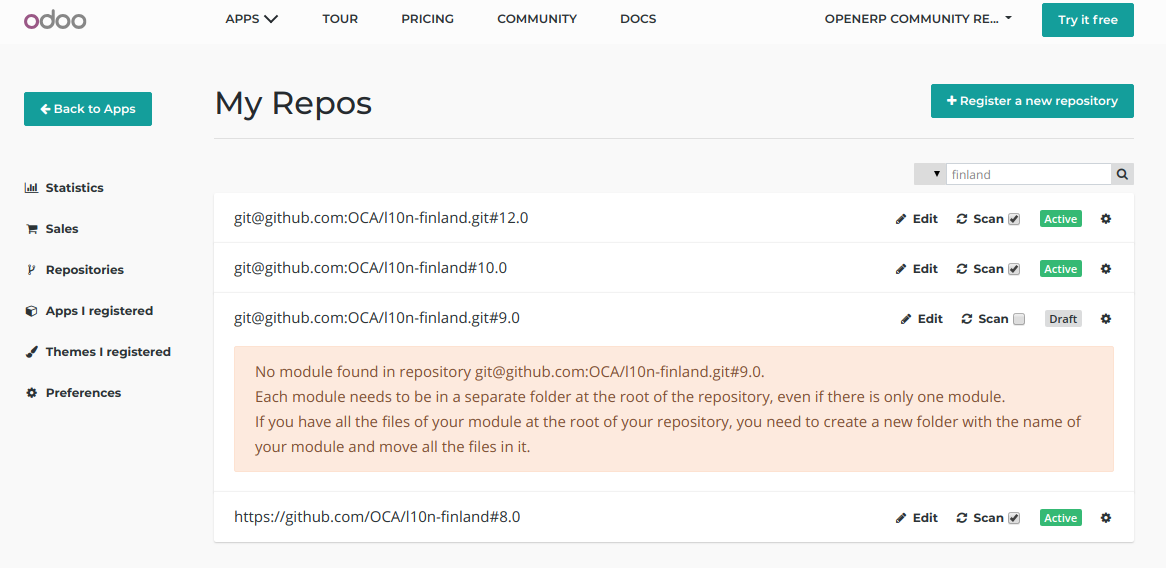
Task: Click pencil Edit icon for l10n-finland.git#9.0
Action: 906,319
